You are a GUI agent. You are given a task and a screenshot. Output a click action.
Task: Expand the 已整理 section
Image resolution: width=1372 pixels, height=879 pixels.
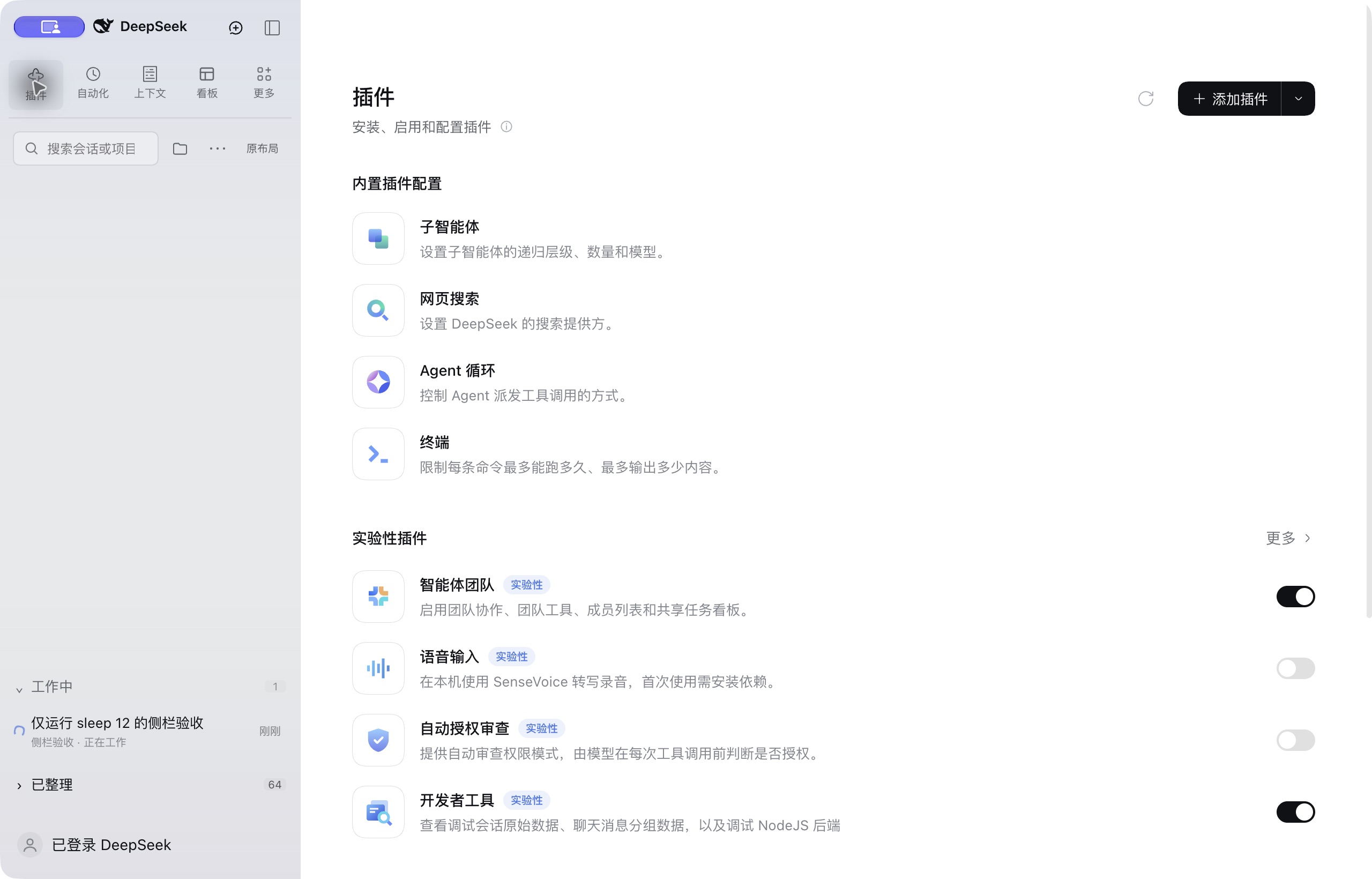pos(19,786)
